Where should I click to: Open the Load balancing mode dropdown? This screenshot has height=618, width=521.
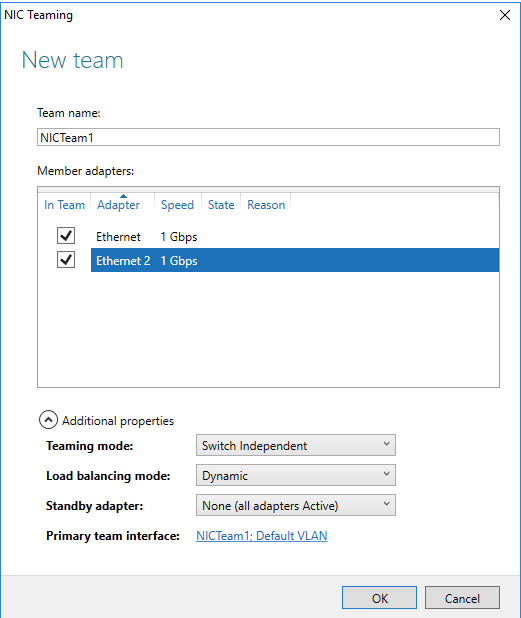click(296, 475)
